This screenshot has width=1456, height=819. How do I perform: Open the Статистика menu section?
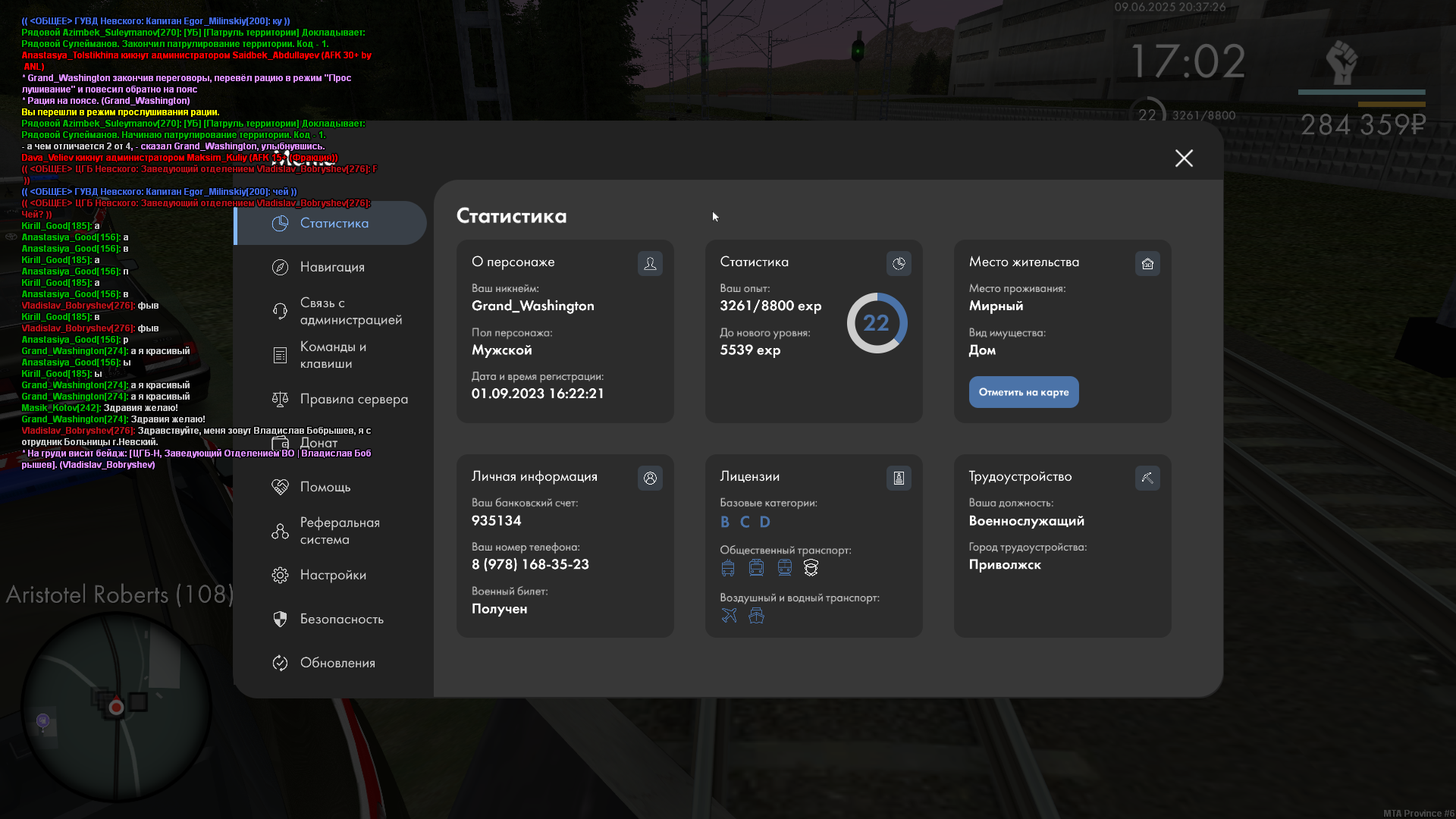click(331, 223)
